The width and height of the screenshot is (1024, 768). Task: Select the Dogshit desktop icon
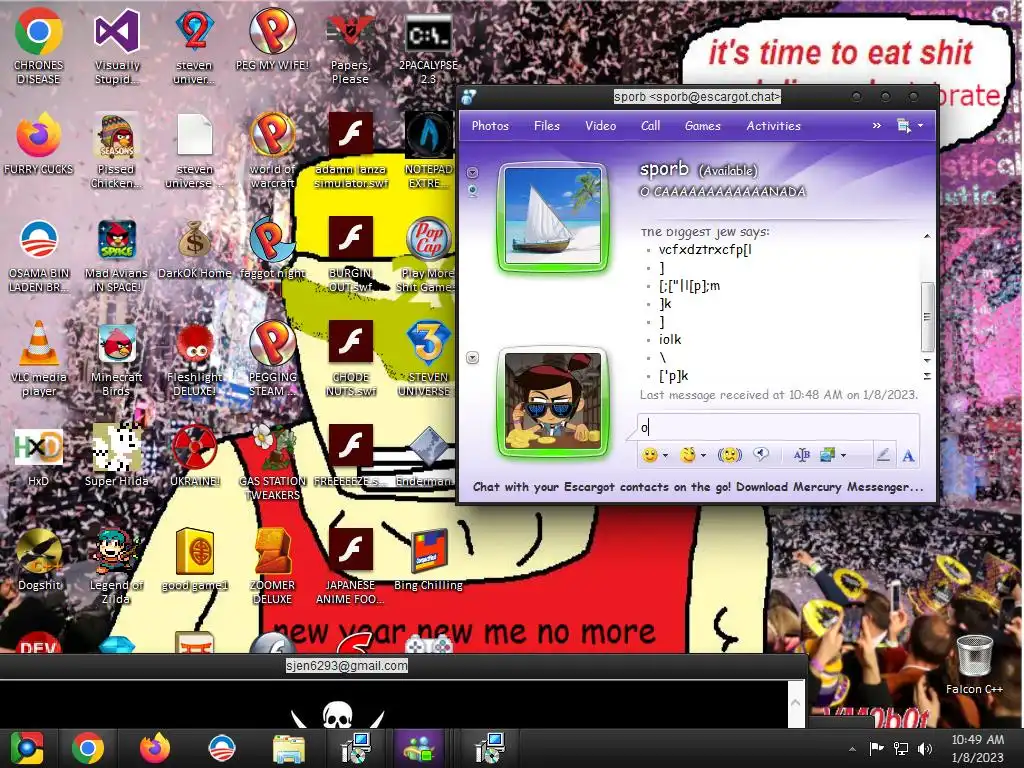click(x=39, y=560)
